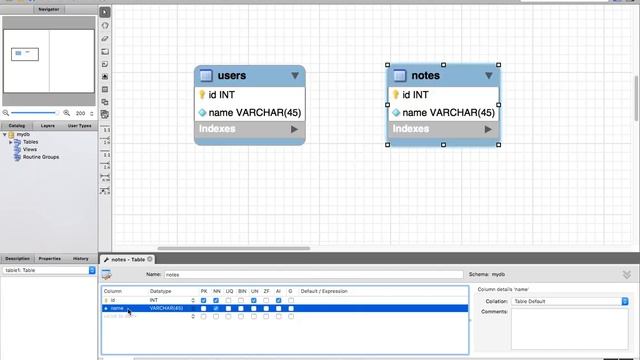Choose 1:1 identifying relationship tool
The image size is (640, 360).
[105, 155]
